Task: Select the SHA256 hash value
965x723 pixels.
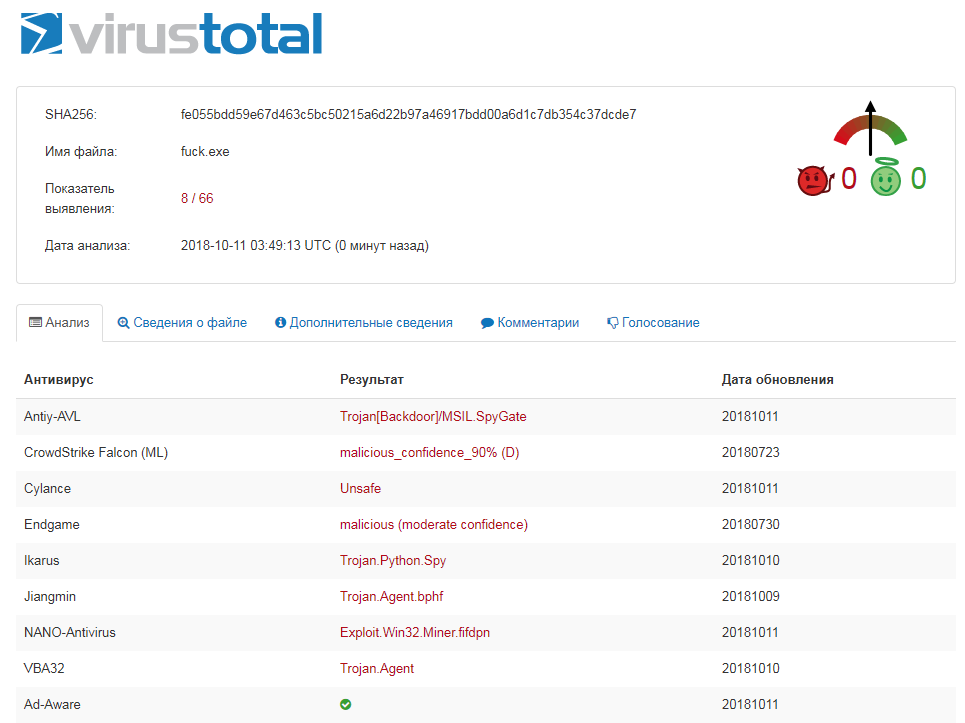Action: click(x=408, y=114)
